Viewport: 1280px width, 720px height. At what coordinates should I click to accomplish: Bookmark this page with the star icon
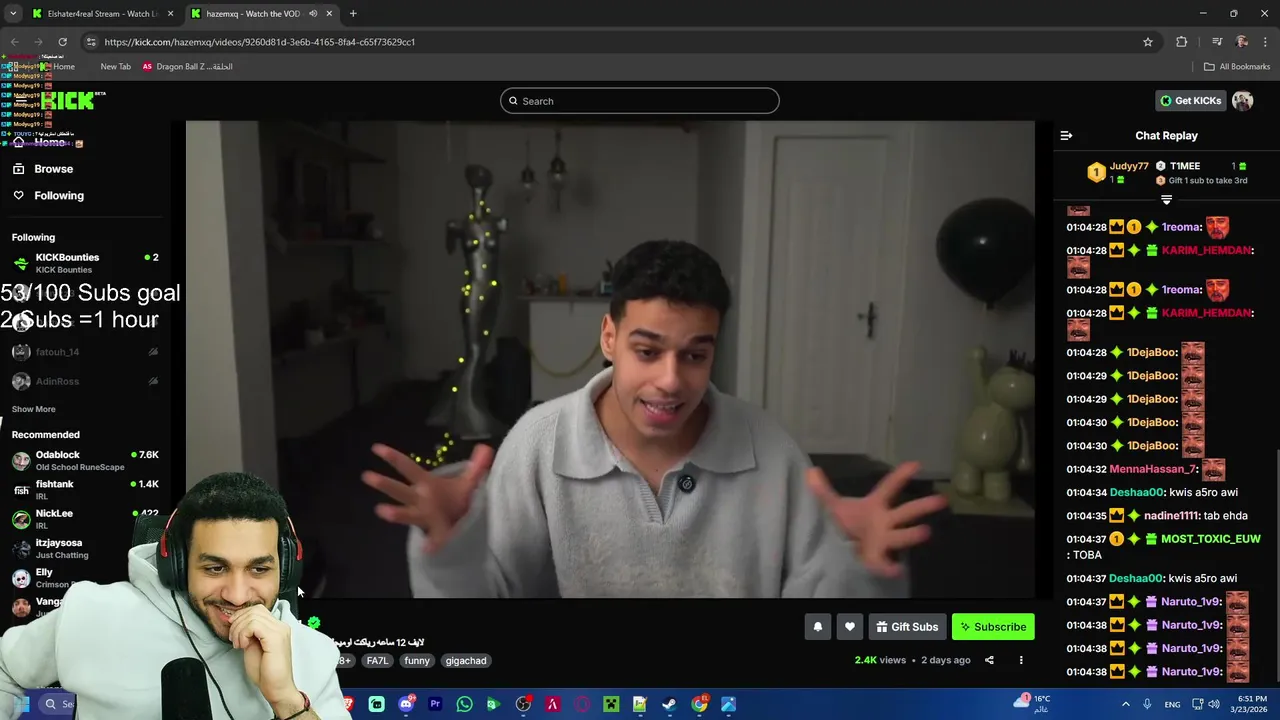1148,42
